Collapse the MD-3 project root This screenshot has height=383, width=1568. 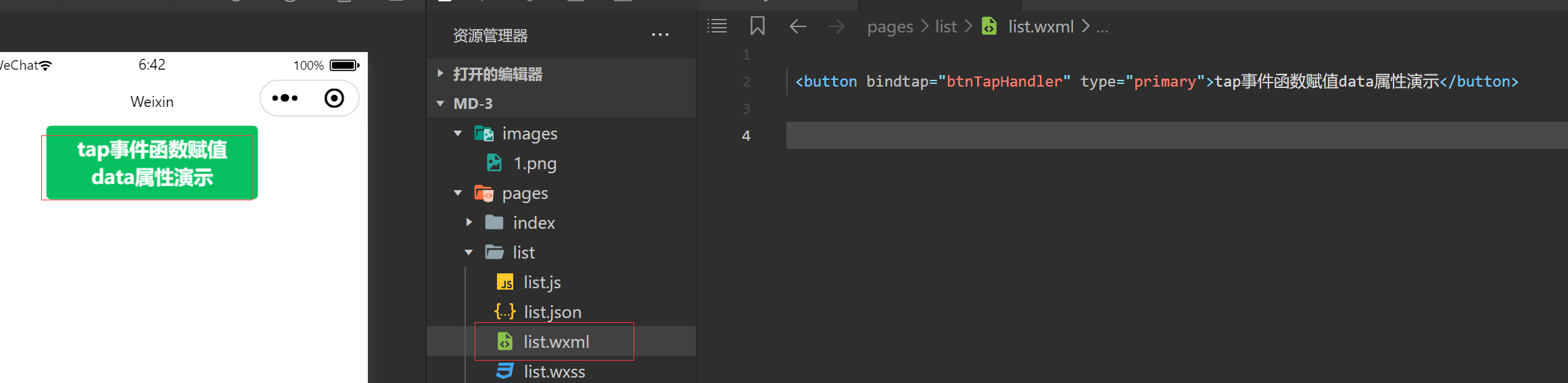click(441, 104)
